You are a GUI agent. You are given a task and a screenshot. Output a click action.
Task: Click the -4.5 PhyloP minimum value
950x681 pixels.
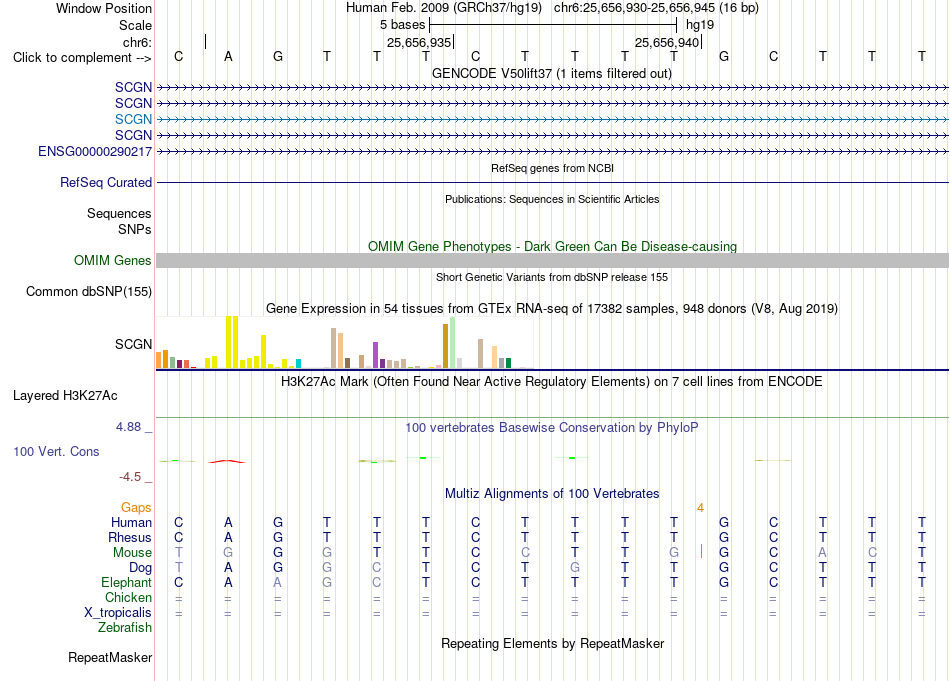130,477
